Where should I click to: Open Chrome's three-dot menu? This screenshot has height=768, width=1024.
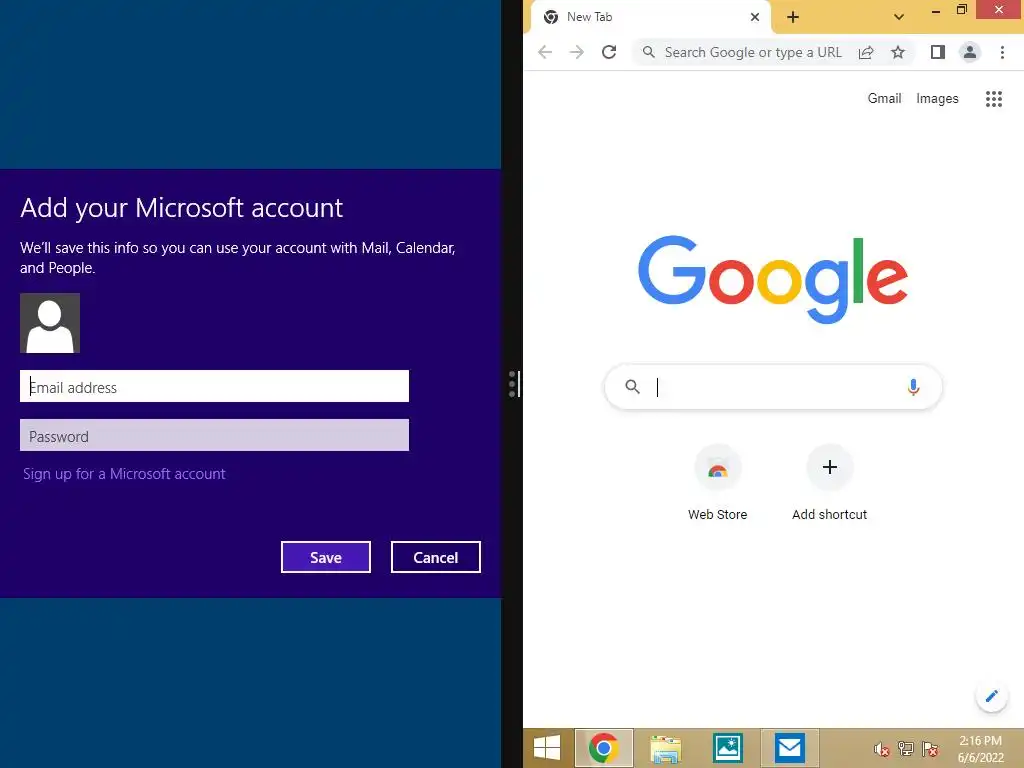tap(1002, 52)
